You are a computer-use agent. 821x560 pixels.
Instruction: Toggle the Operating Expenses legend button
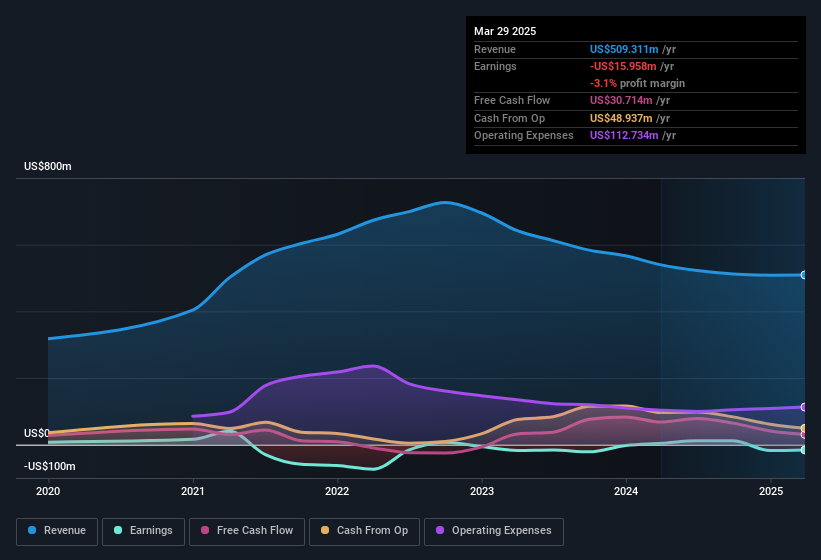point(494,531)
